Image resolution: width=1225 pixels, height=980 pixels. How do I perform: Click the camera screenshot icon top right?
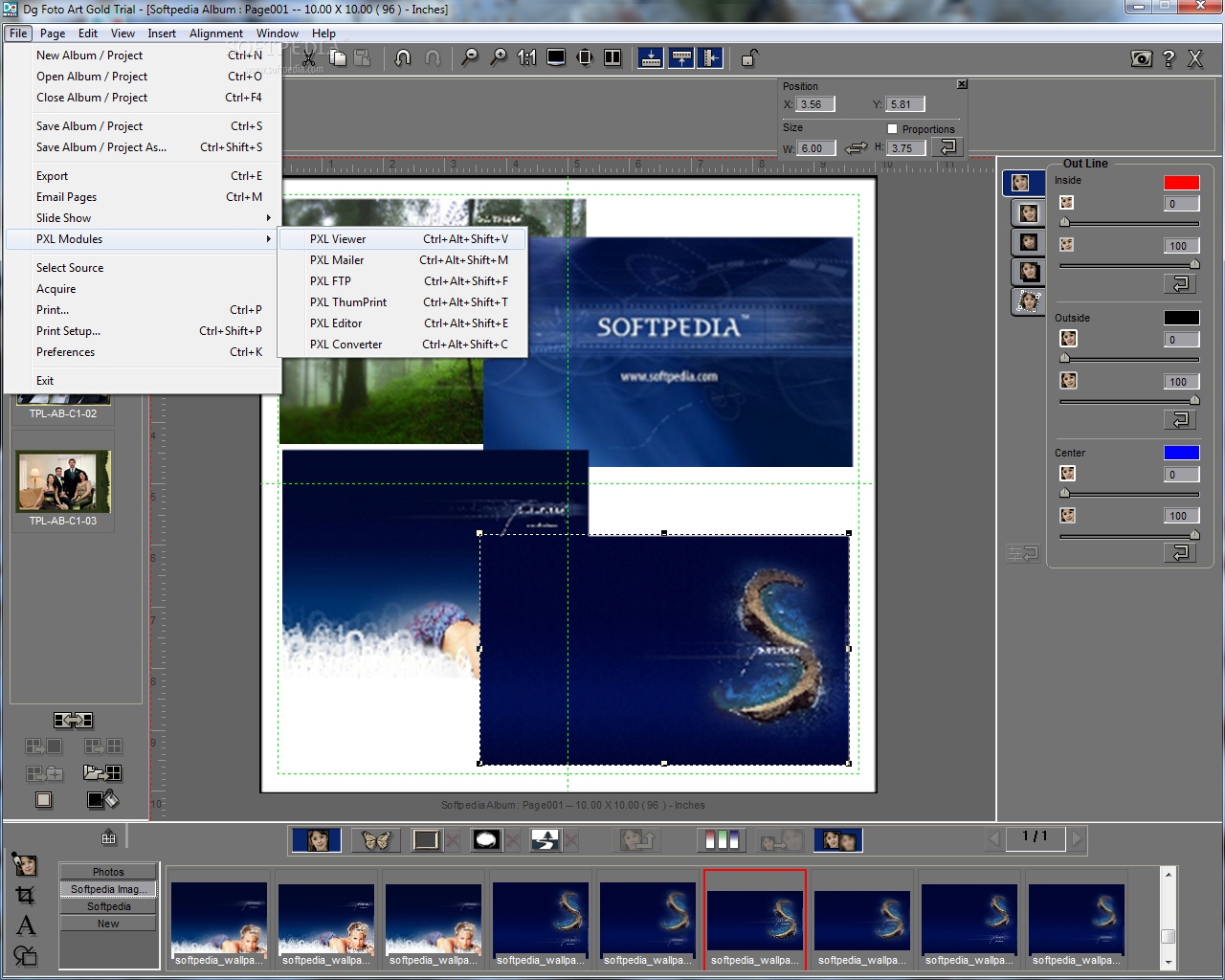click(1142, 58)
